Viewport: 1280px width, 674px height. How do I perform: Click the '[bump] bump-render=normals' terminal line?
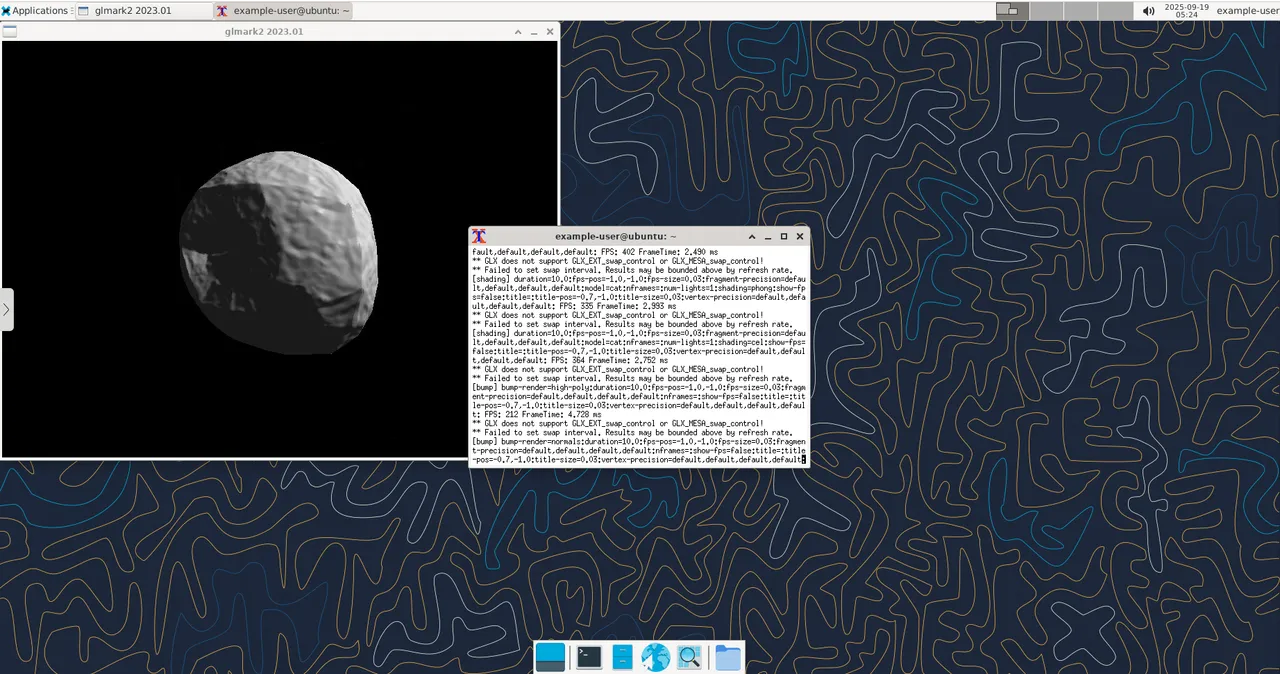coord(638,441)
